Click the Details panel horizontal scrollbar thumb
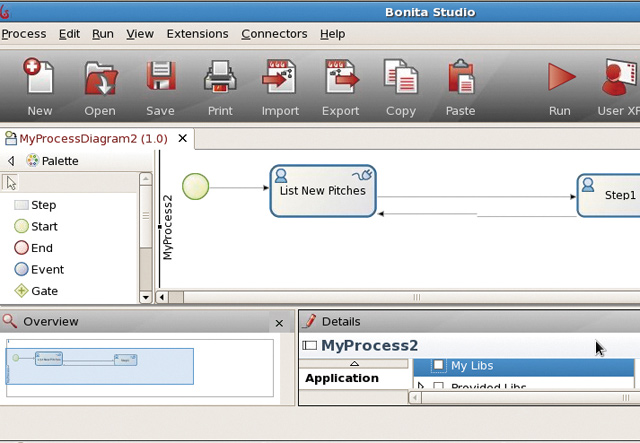640x443 pixels. point(531,397)
